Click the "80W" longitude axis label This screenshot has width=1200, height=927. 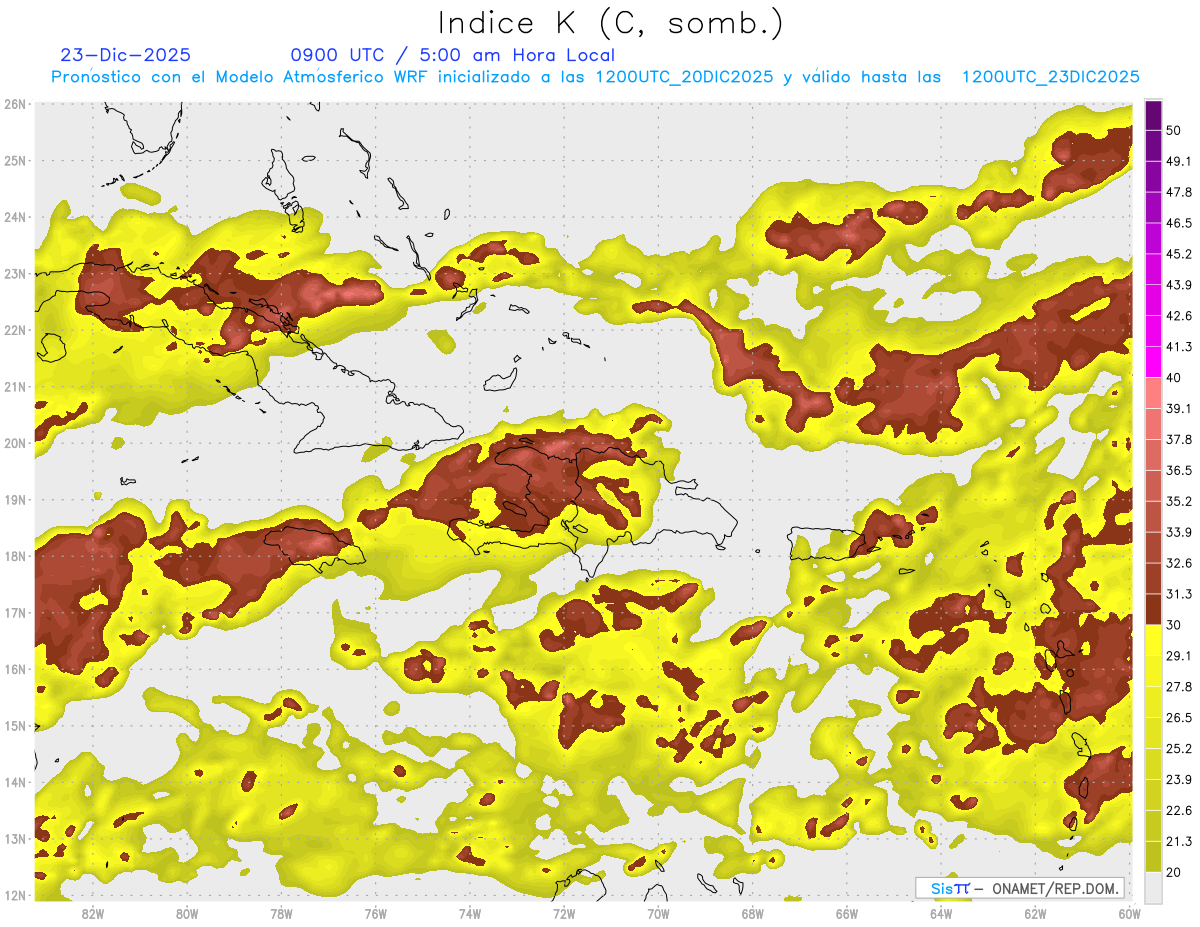(187, 914)
